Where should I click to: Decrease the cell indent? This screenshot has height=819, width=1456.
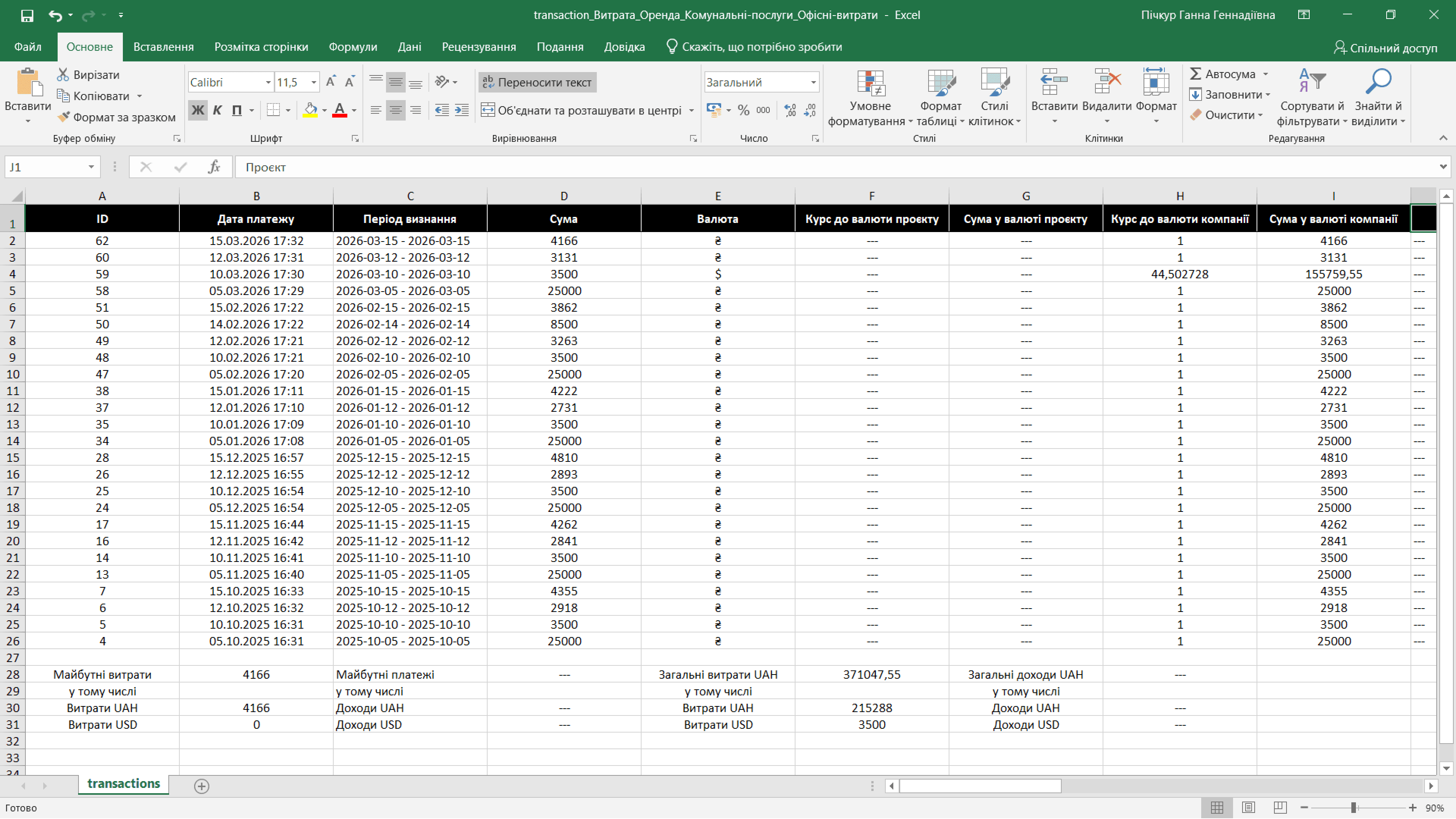pyautogui.click(x=442, y=110)
